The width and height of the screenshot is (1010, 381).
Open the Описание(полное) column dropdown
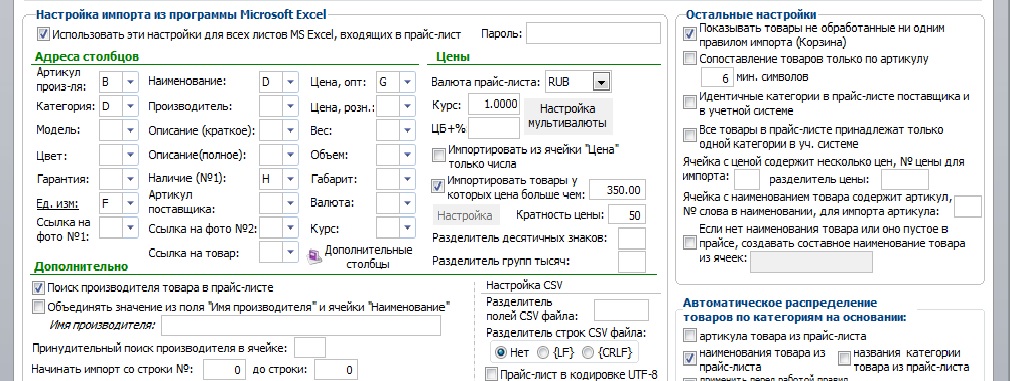[291, 155]
